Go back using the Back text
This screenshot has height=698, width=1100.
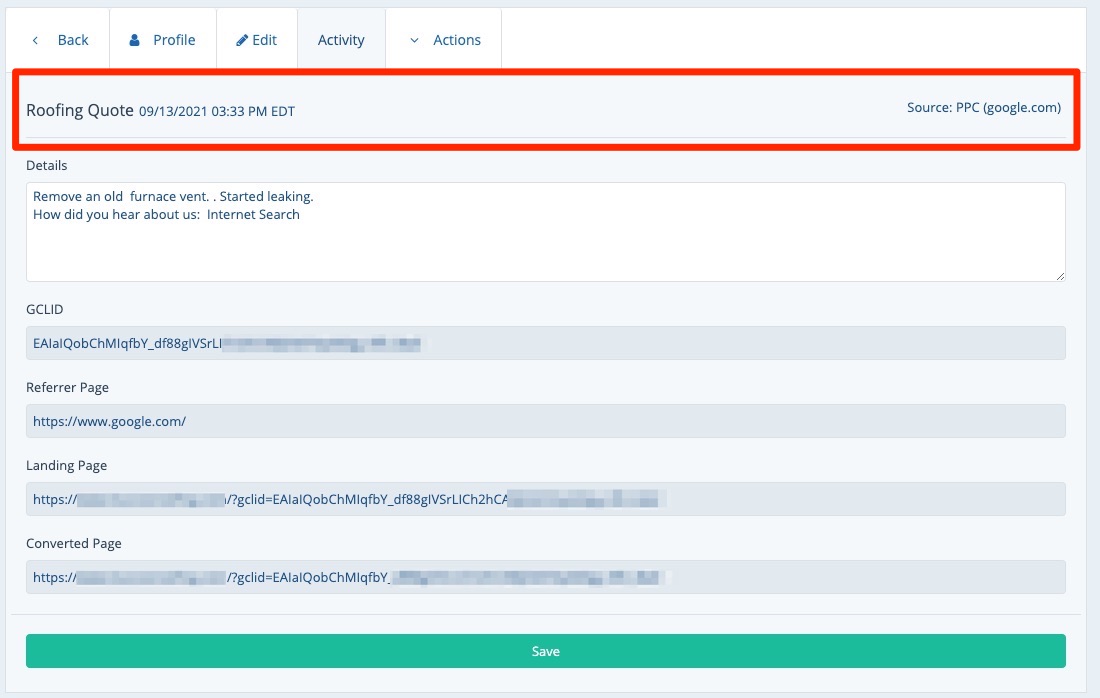click(x=73, y=40)
